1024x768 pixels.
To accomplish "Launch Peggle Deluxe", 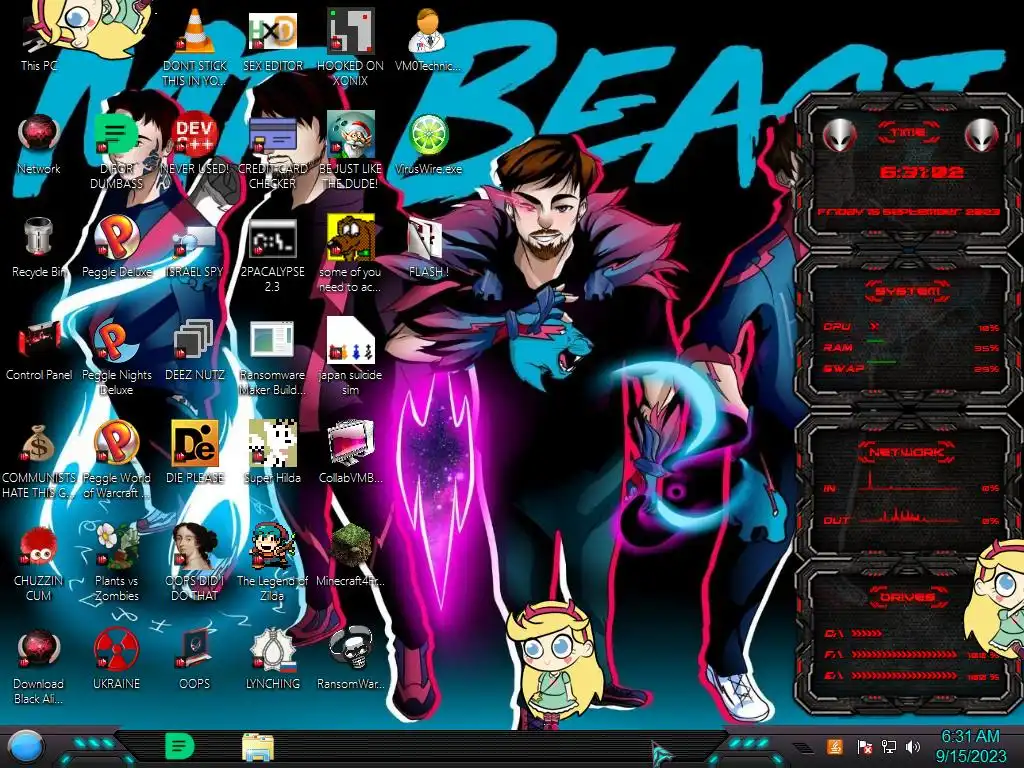I will 116,247.
